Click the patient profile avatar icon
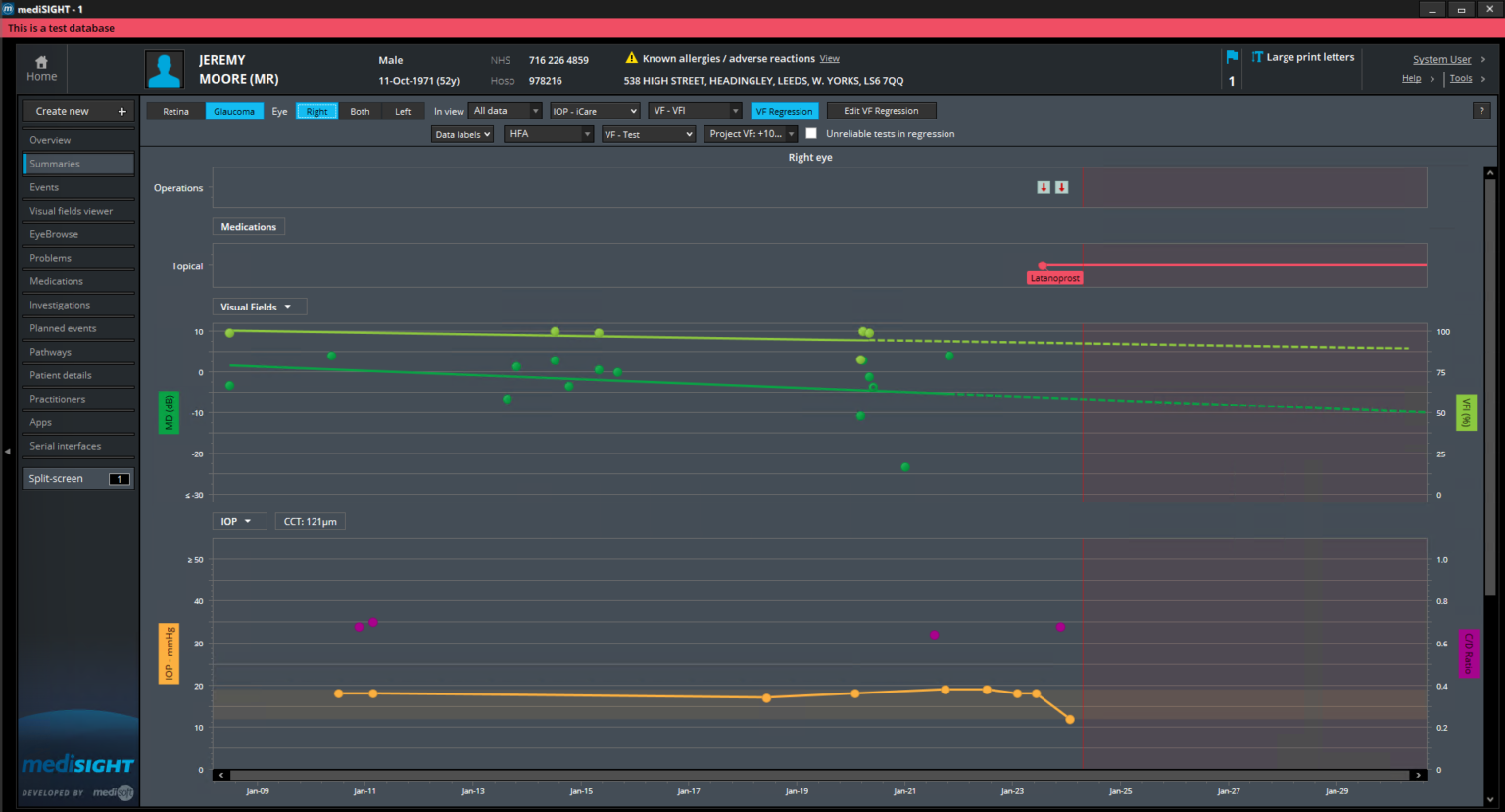 (165, 70)
